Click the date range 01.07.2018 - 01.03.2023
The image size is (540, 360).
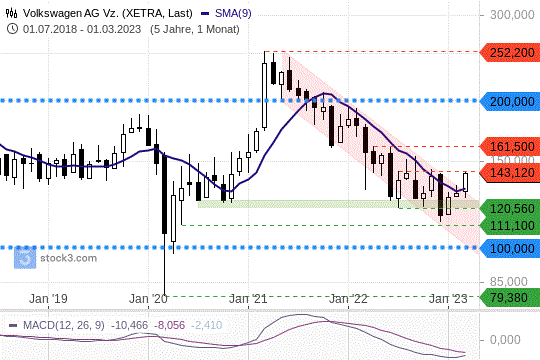(x=82, y=29)
